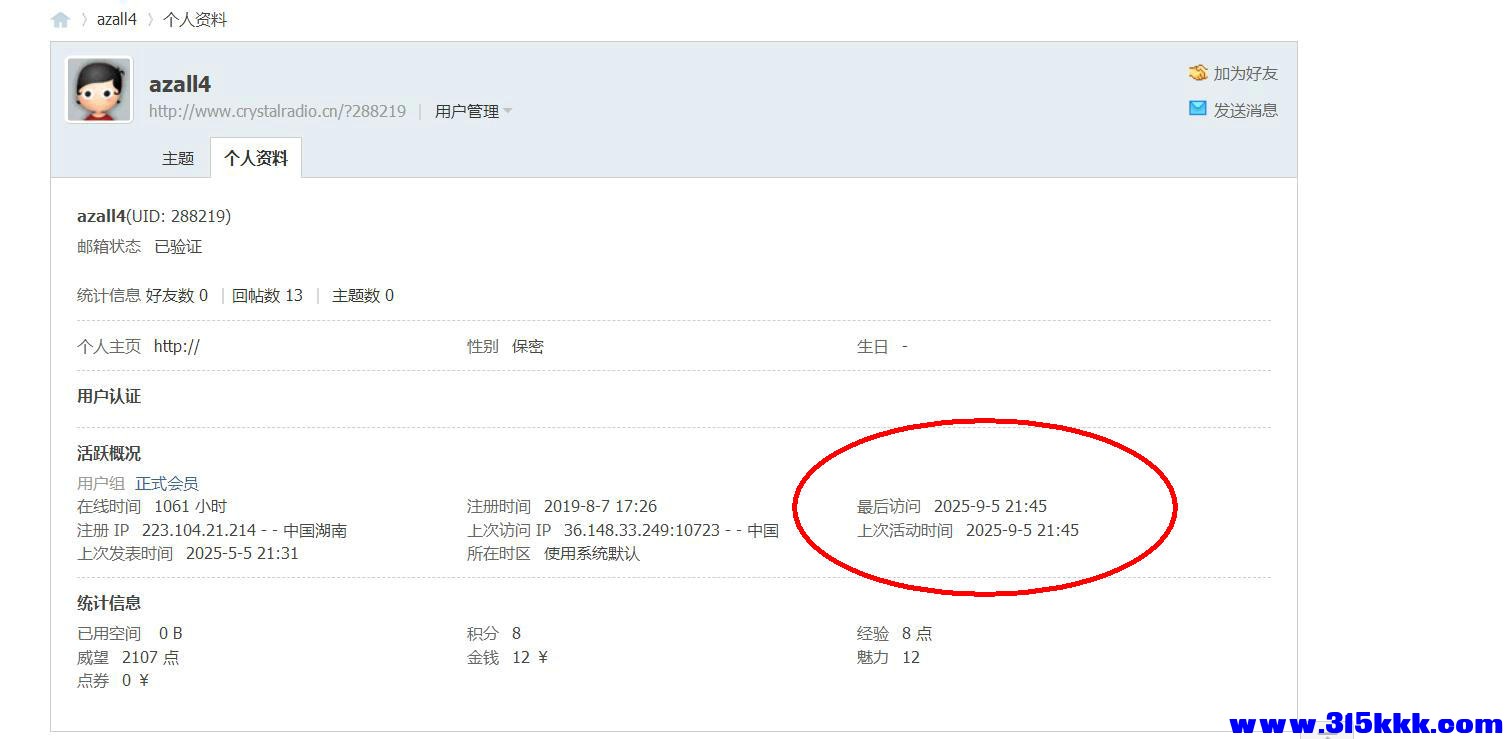1508x739 pixels.
Task: Click the home icon in the breadcrumb
Action: (61, 20)
